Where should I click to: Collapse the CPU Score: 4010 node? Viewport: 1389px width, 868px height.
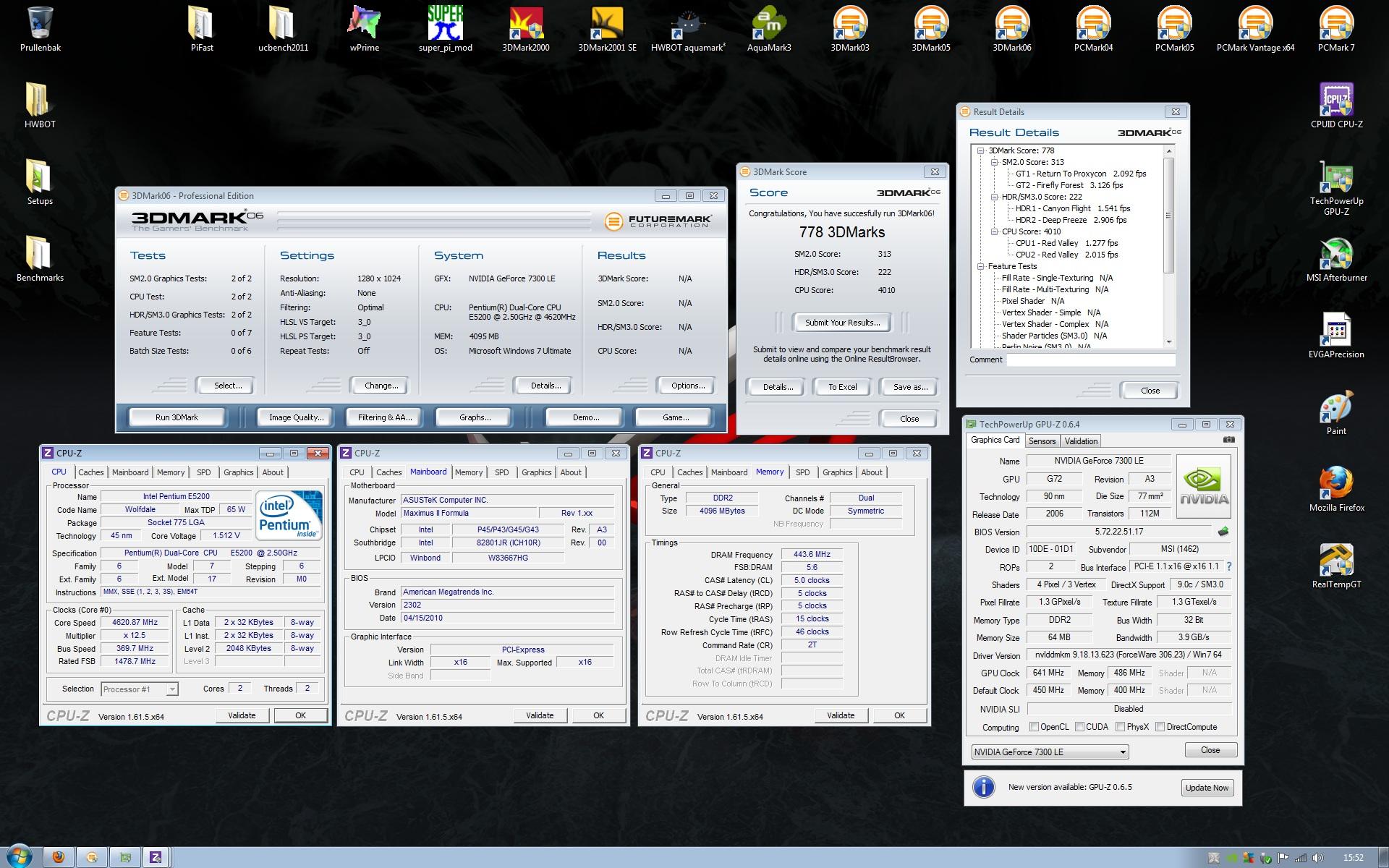994,231
